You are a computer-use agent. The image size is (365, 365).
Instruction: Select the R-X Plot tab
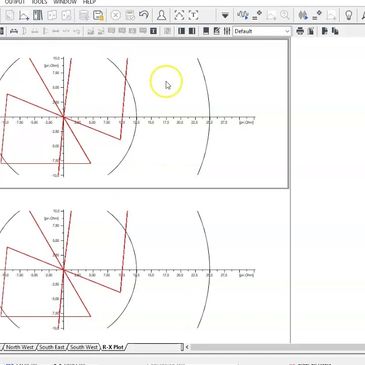[x=113, y=347]
